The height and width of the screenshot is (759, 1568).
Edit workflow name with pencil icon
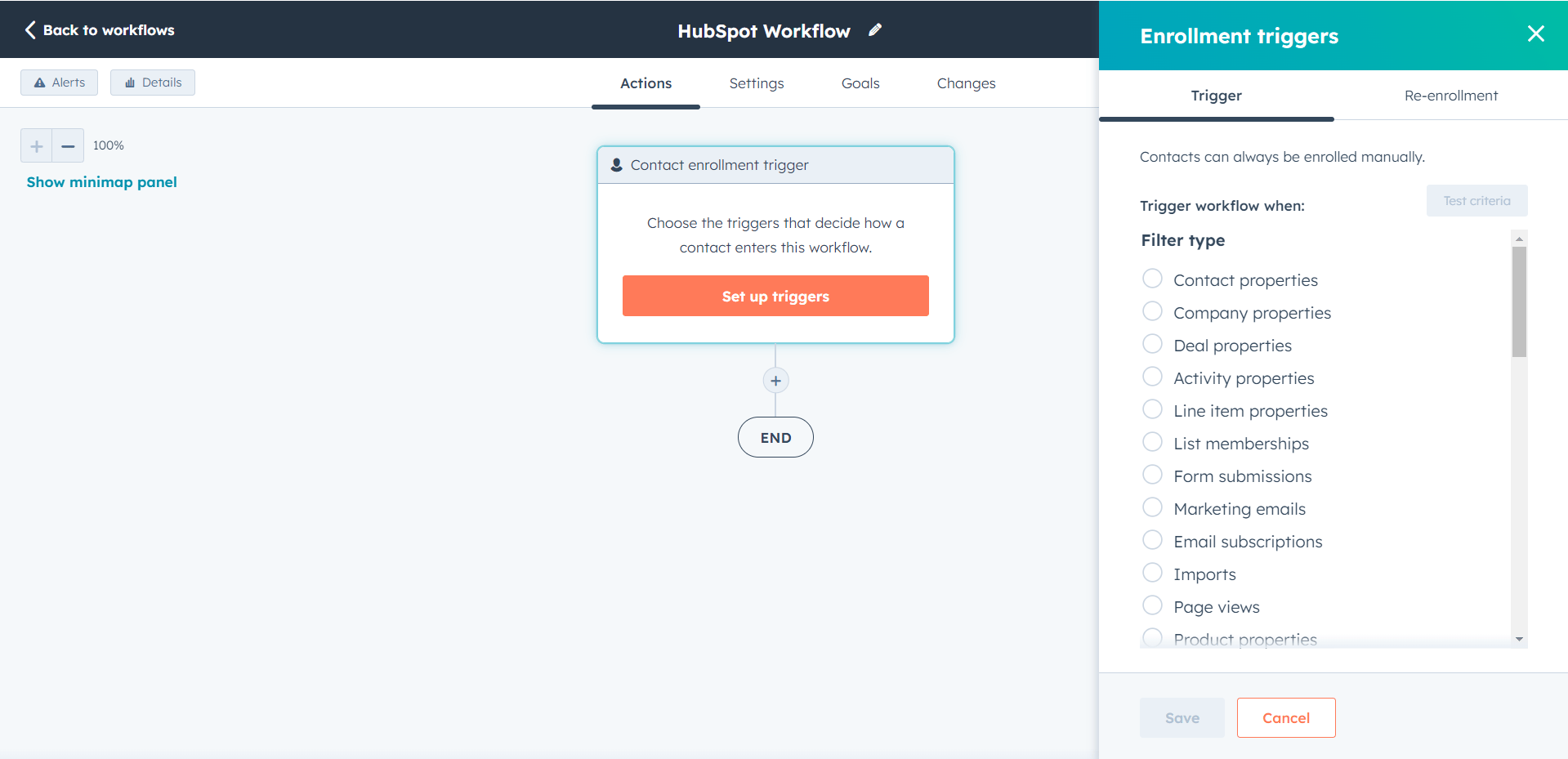click(x=875, y=30)
